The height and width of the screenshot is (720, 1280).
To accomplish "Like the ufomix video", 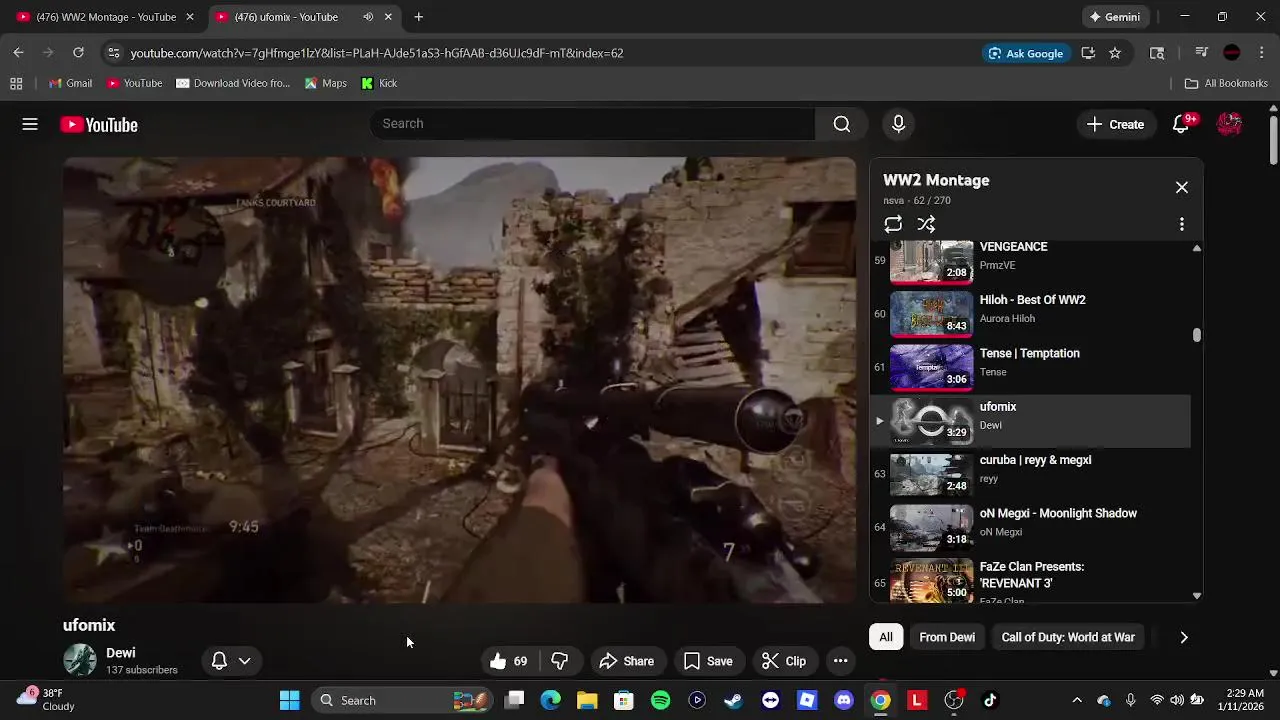I will point(508,661).
